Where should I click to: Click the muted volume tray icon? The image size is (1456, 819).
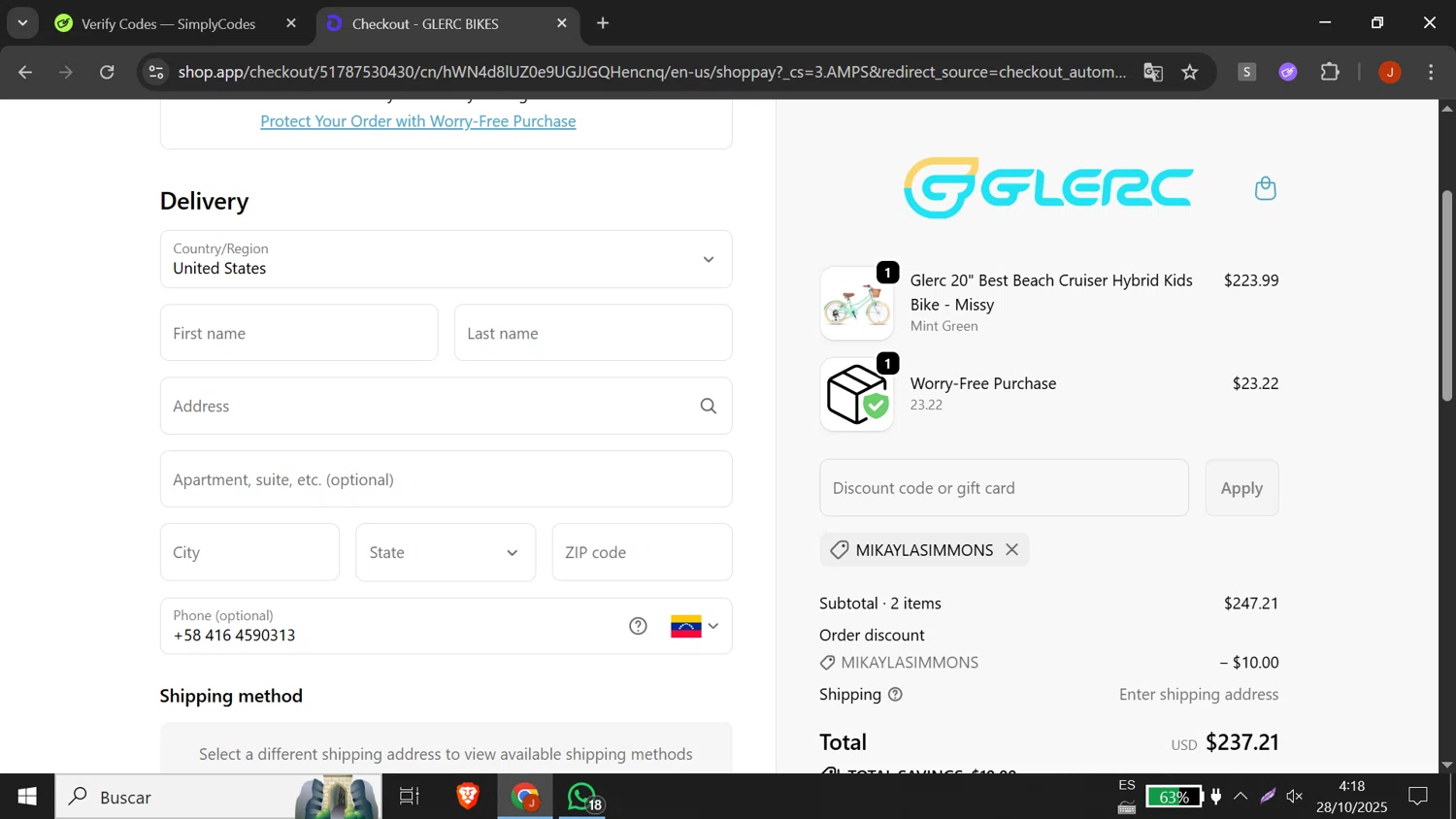1295,797
